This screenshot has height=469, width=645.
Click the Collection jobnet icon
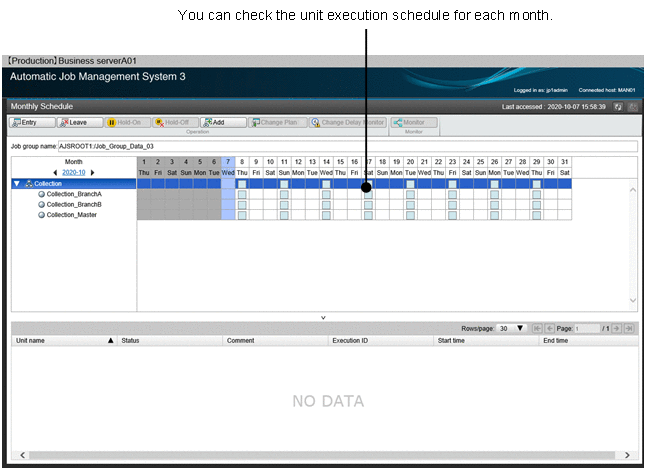coord(29,184)
